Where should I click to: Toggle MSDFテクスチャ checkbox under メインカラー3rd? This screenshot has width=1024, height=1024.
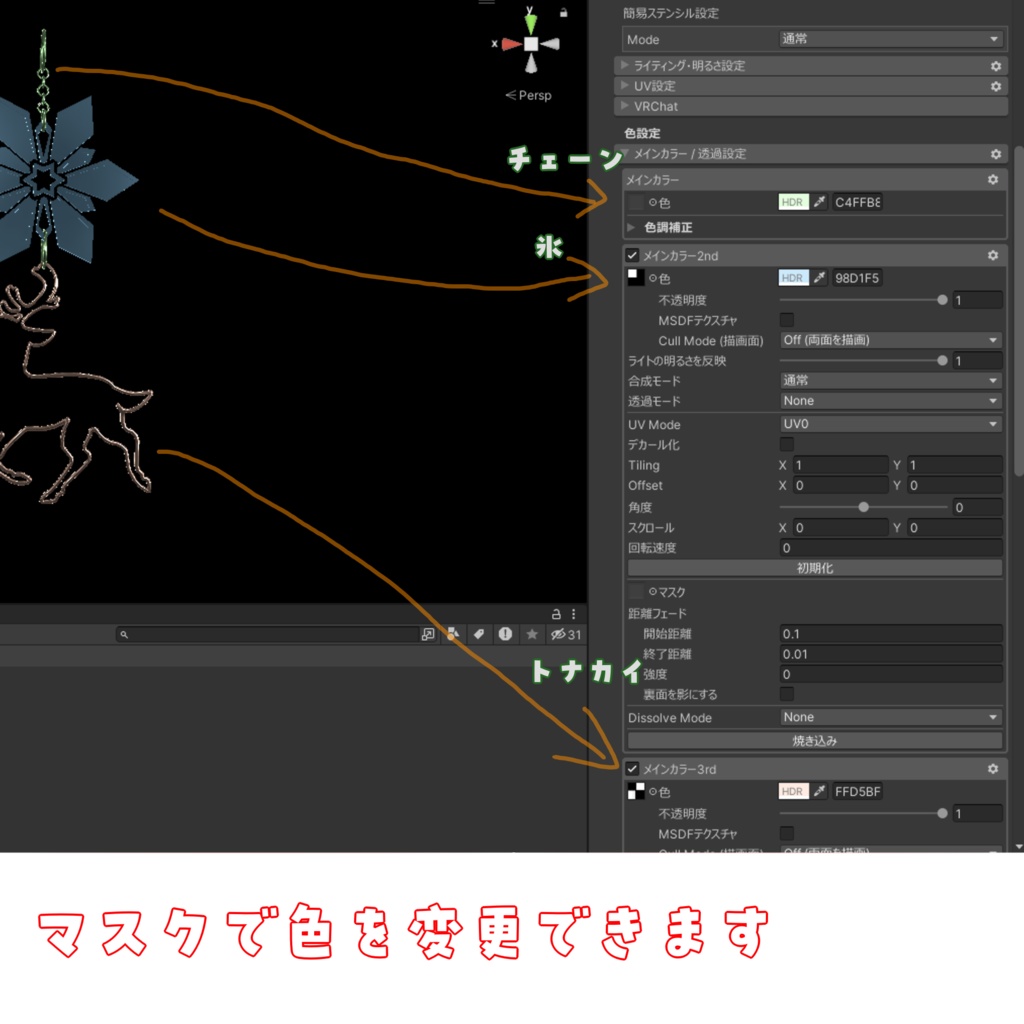(x=787, y=833)
